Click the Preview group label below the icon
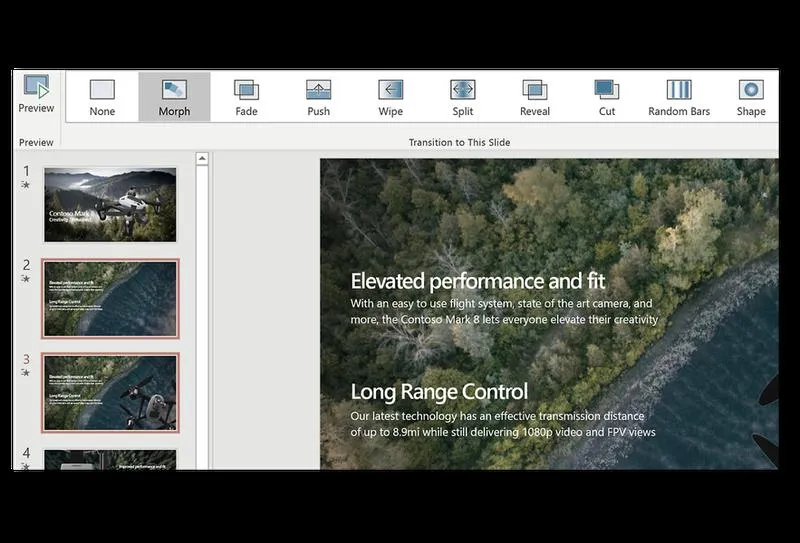This screenshot has width=800, height=543. [36, 142]
